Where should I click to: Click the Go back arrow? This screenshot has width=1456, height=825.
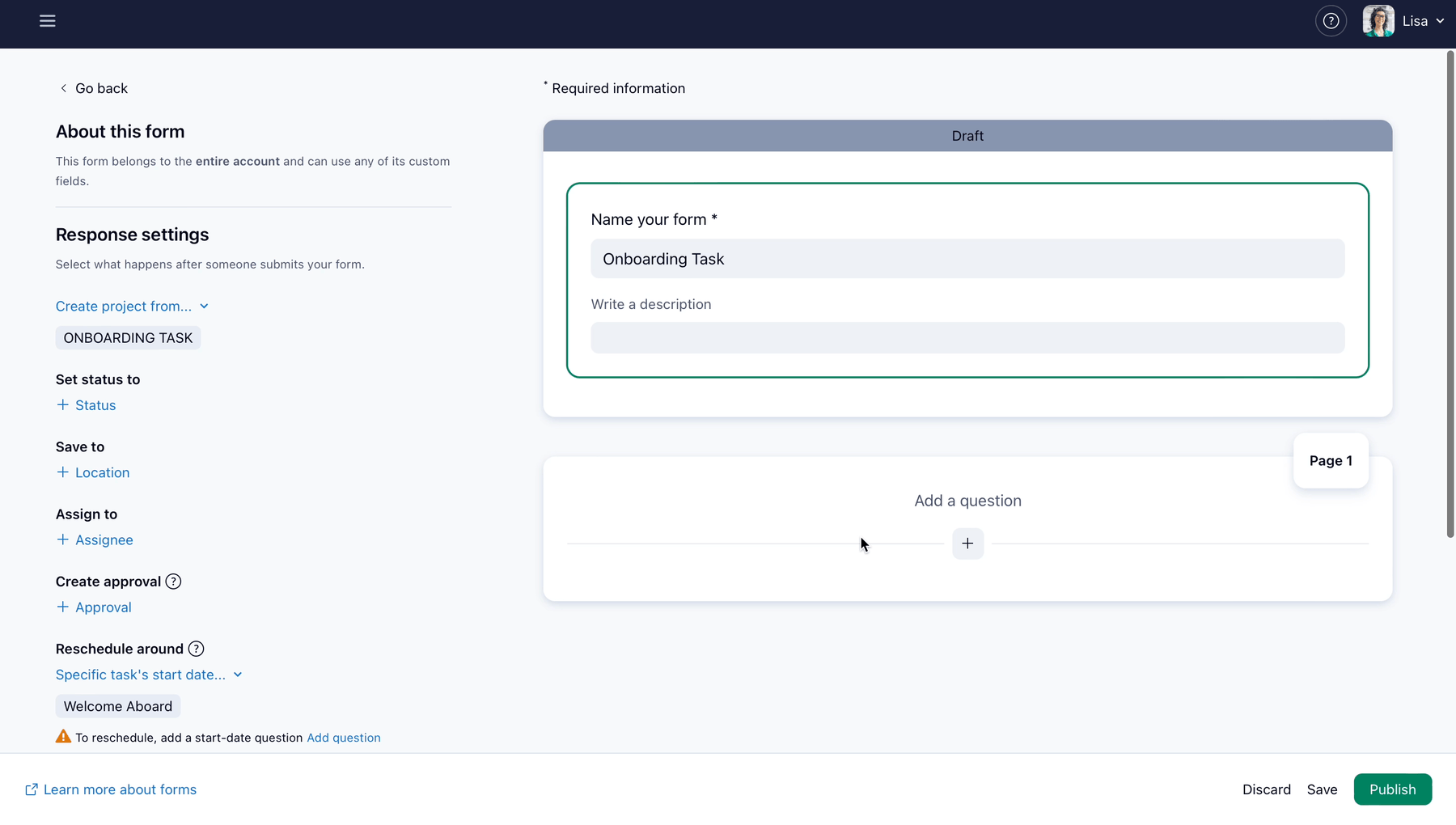click(x=64, y=88)
